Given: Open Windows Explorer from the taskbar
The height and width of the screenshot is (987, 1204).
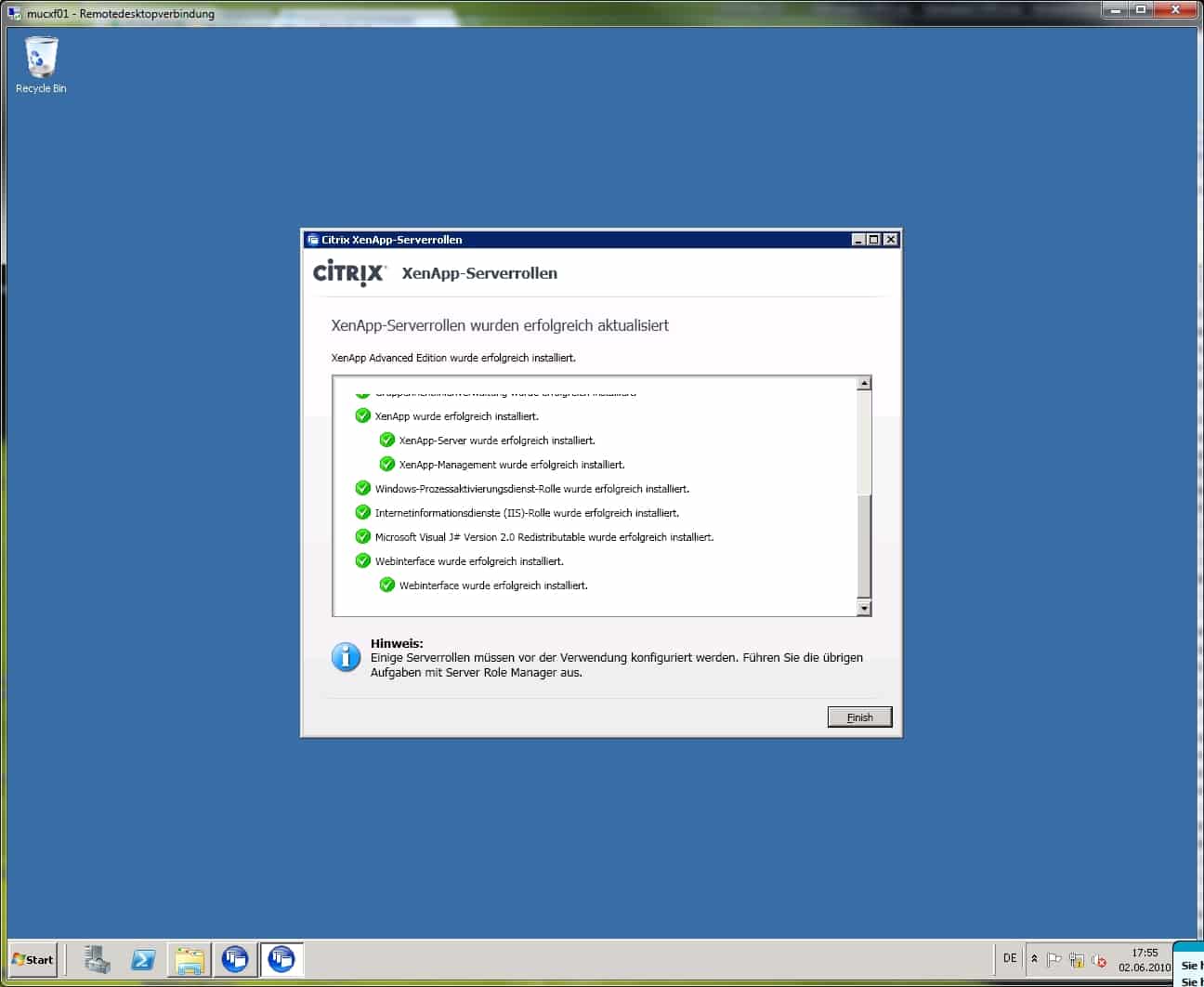Looking at the screenshot, I should click(x=190, y=959).
